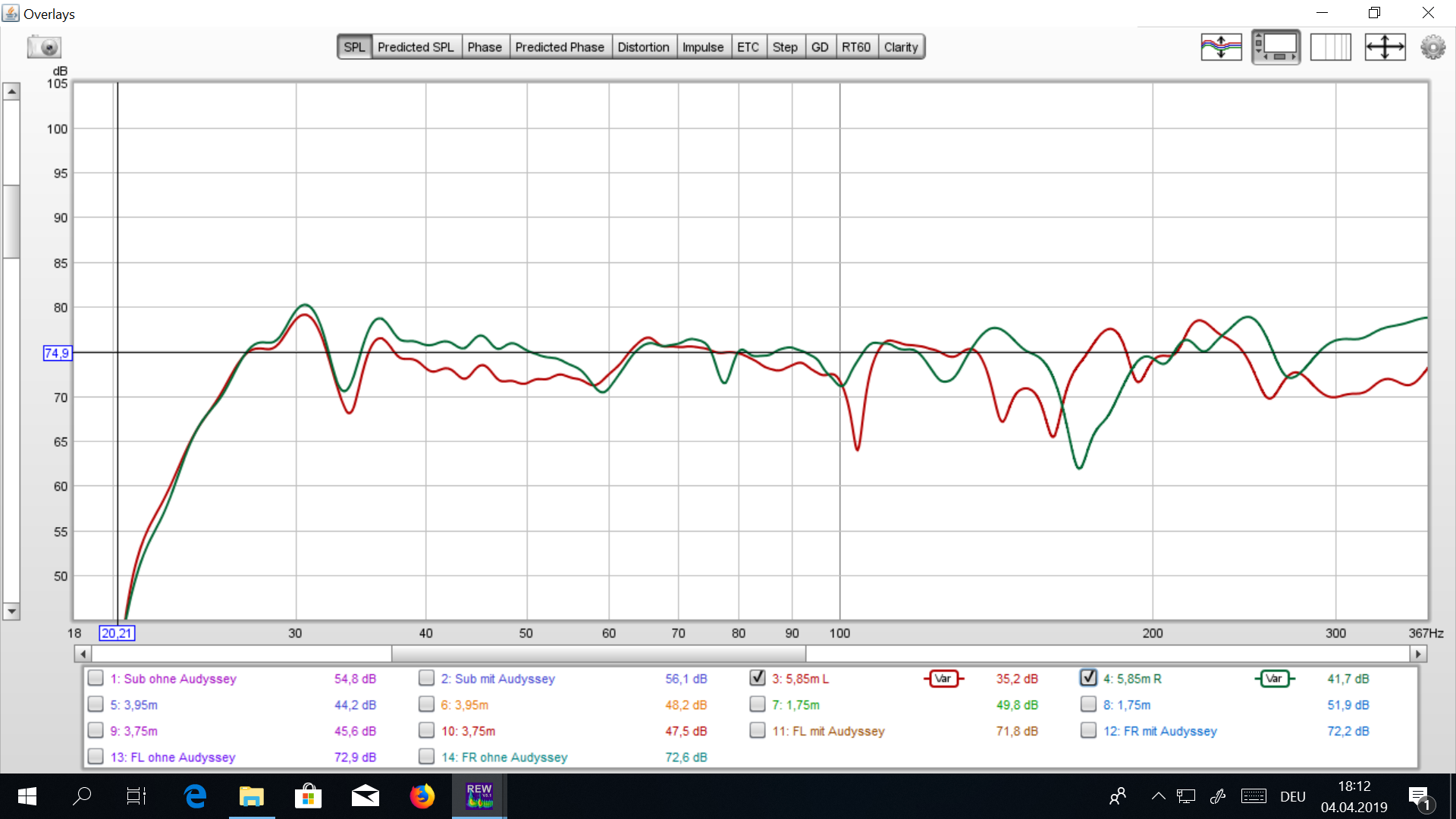Screen dimensions: 1456x819
Task: Open the Impulse tab
Action: coord(703,47)
